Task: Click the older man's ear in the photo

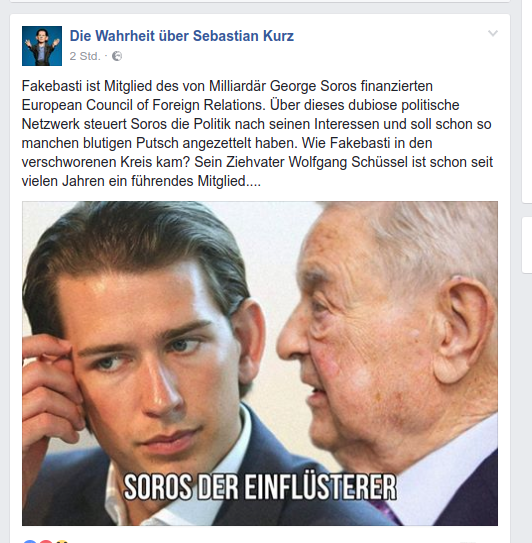Action: pyautogui.click(x=462, y=332)
